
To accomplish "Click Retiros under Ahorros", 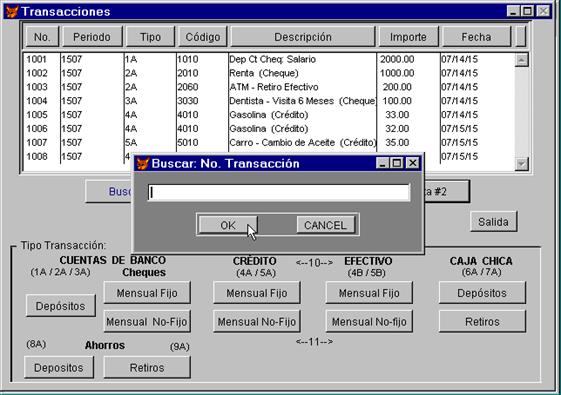I will 147,367.
